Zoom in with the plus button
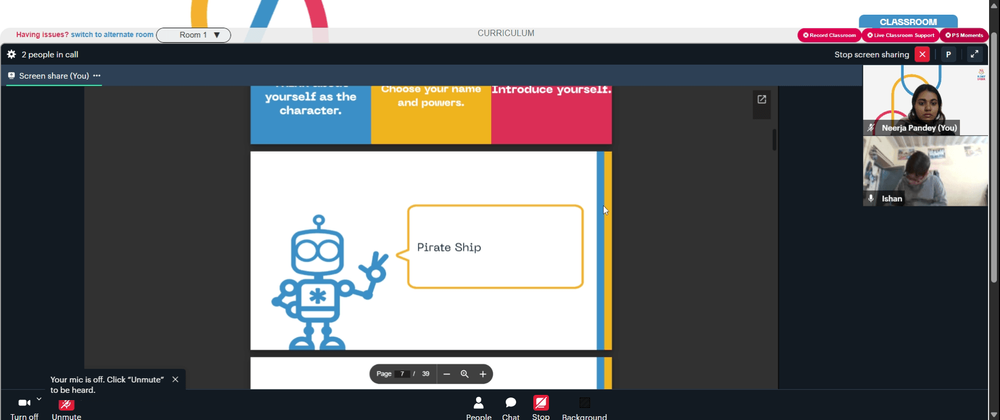The image size is (1000, 420). (x=483, y=374)
